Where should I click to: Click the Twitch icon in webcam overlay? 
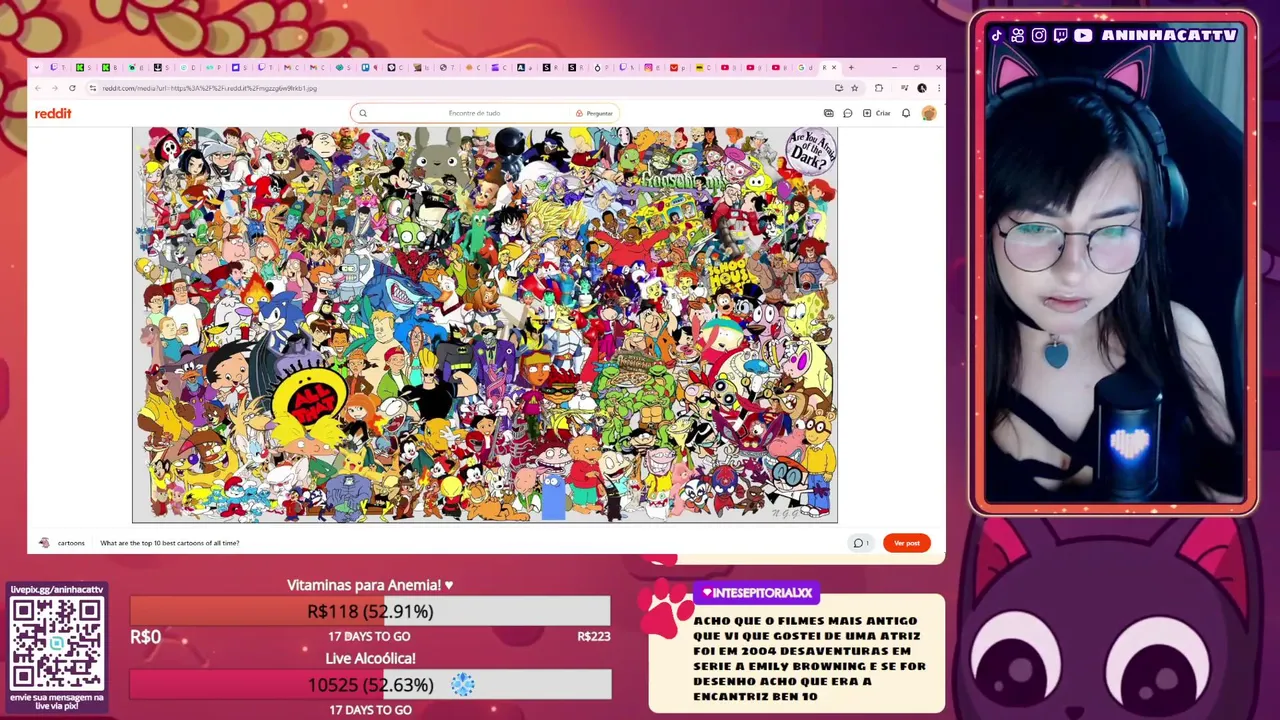coord(1060,35)
